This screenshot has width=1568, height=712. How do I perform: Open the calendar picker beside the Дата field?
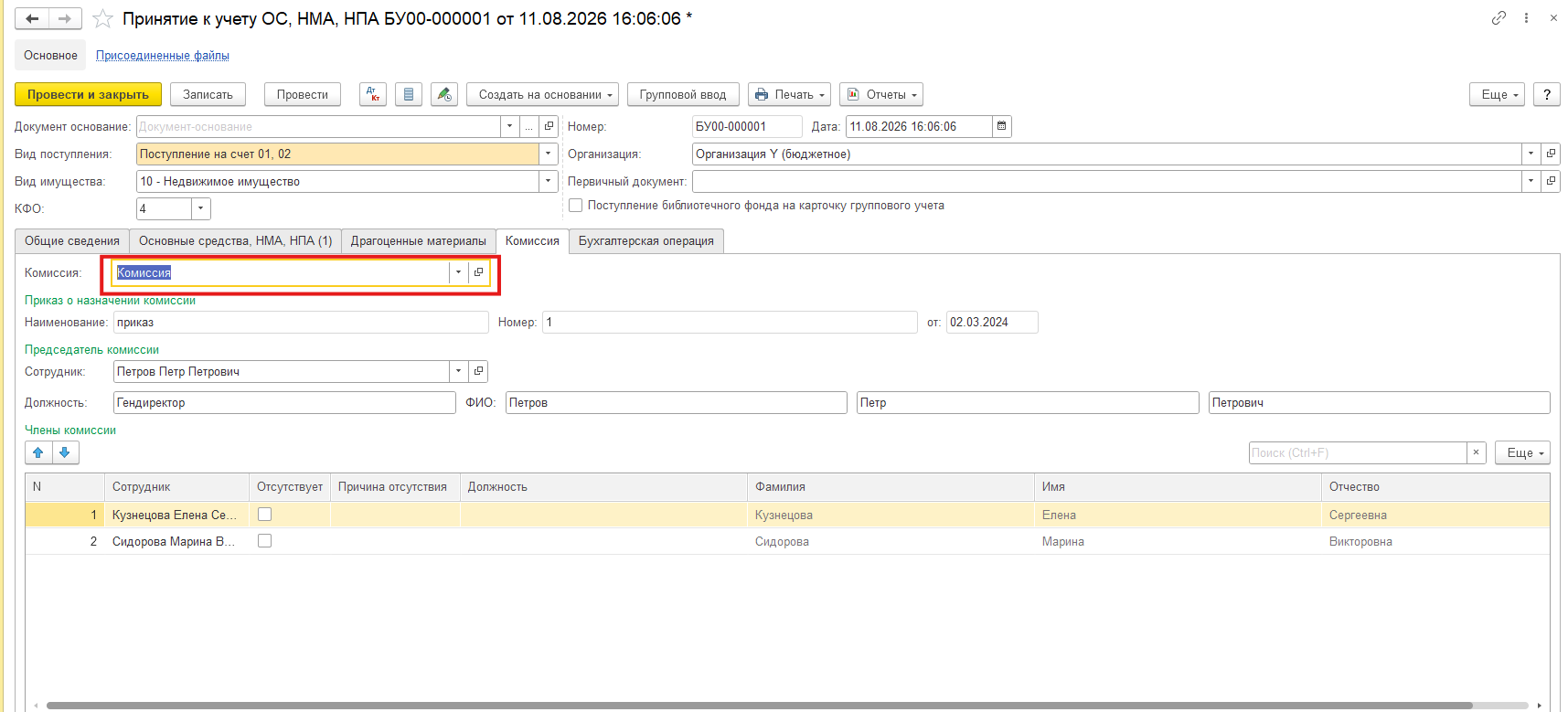pyautogui.click(x=1002, y=126)
